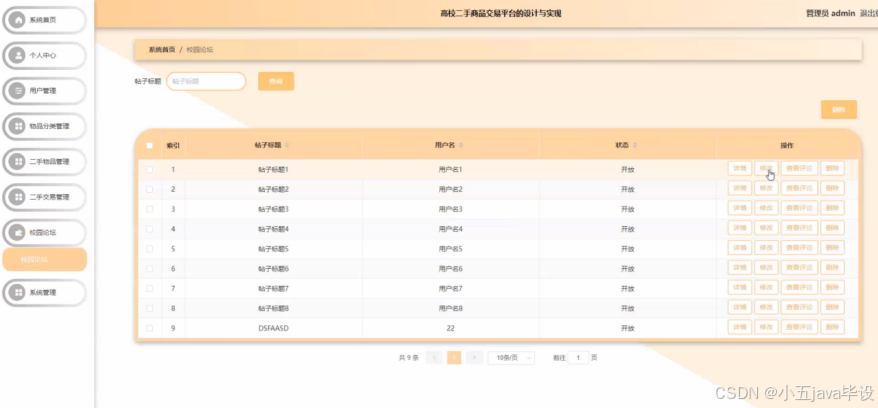Click the grid icon beside 二手交易管理
The width and height of the screenshot is (878, 408).
(x=18, y=197)
